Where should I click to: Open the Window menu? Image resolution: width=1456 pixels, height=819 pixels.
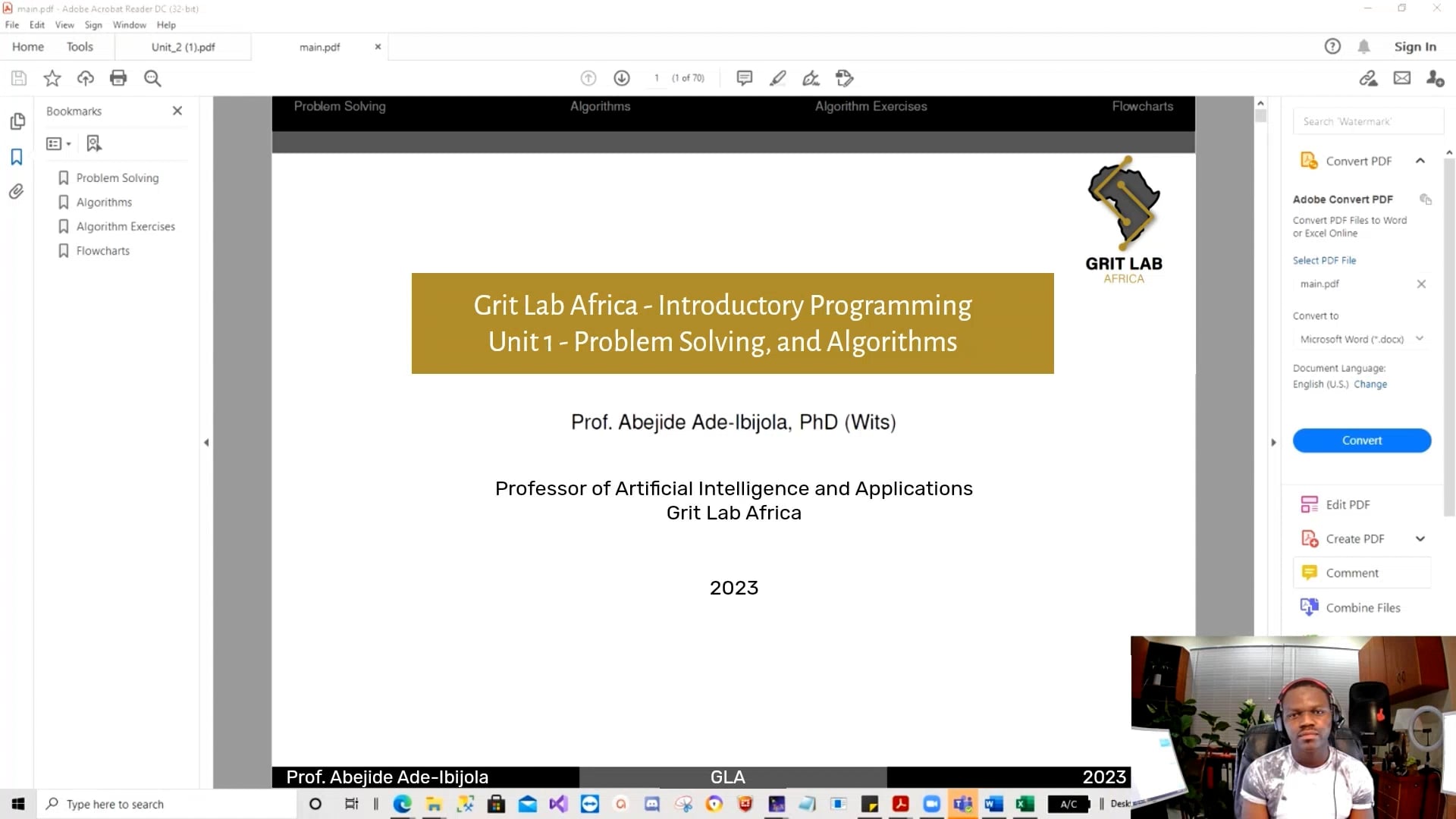pos(129,25)
